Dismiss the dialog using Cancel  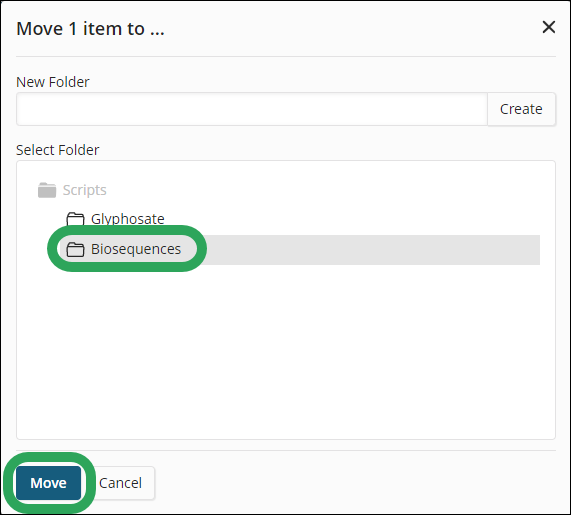pyautogui.click(x=120, y=483)
